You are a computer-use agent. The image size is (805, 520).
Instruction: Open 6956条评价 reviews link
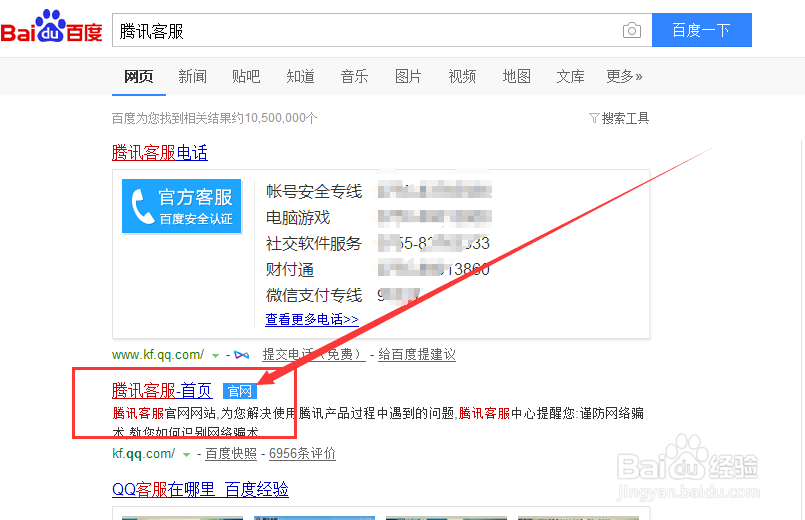pos(302,454)
